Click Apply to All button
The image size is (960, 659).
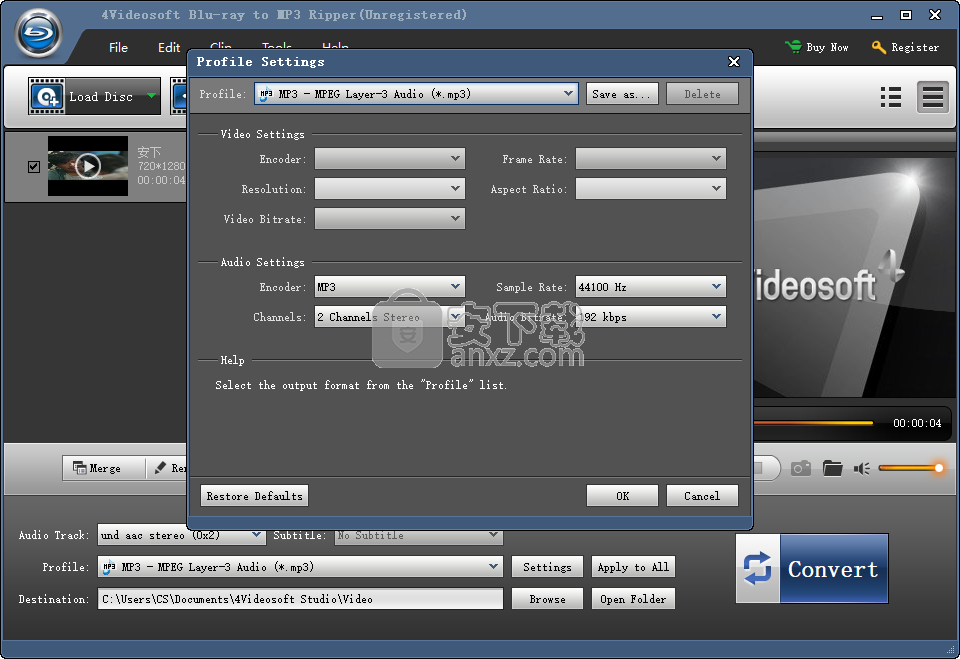point(634,567)
